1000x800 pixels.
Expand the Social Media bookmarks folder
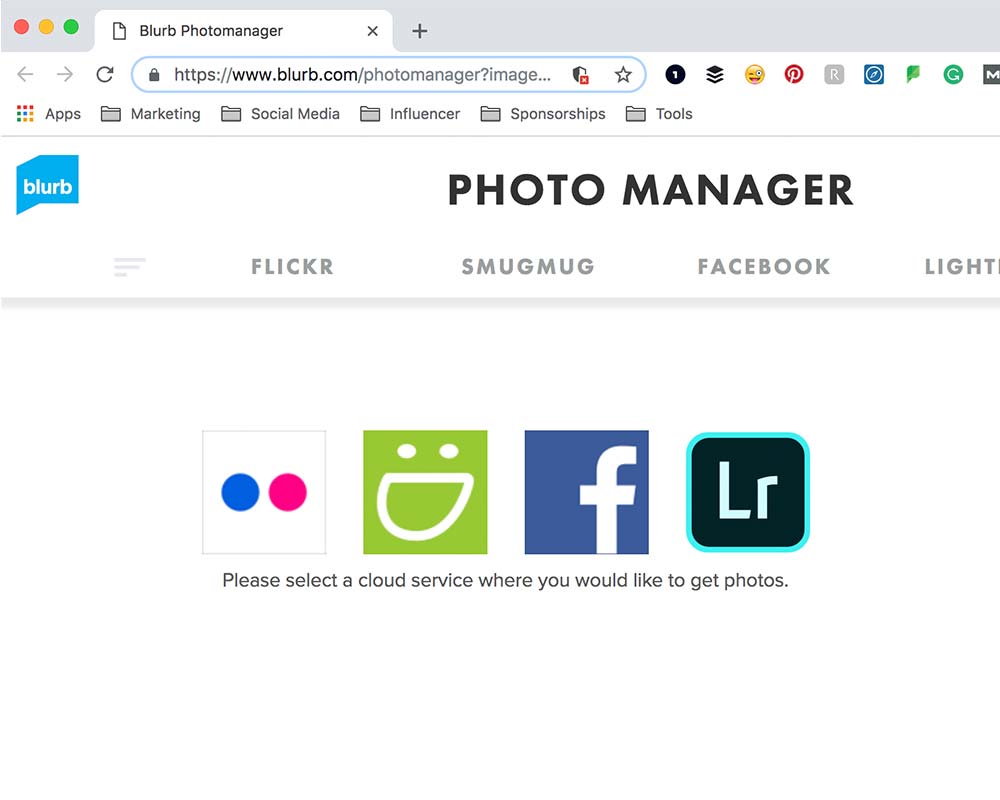tap(280, 114)
